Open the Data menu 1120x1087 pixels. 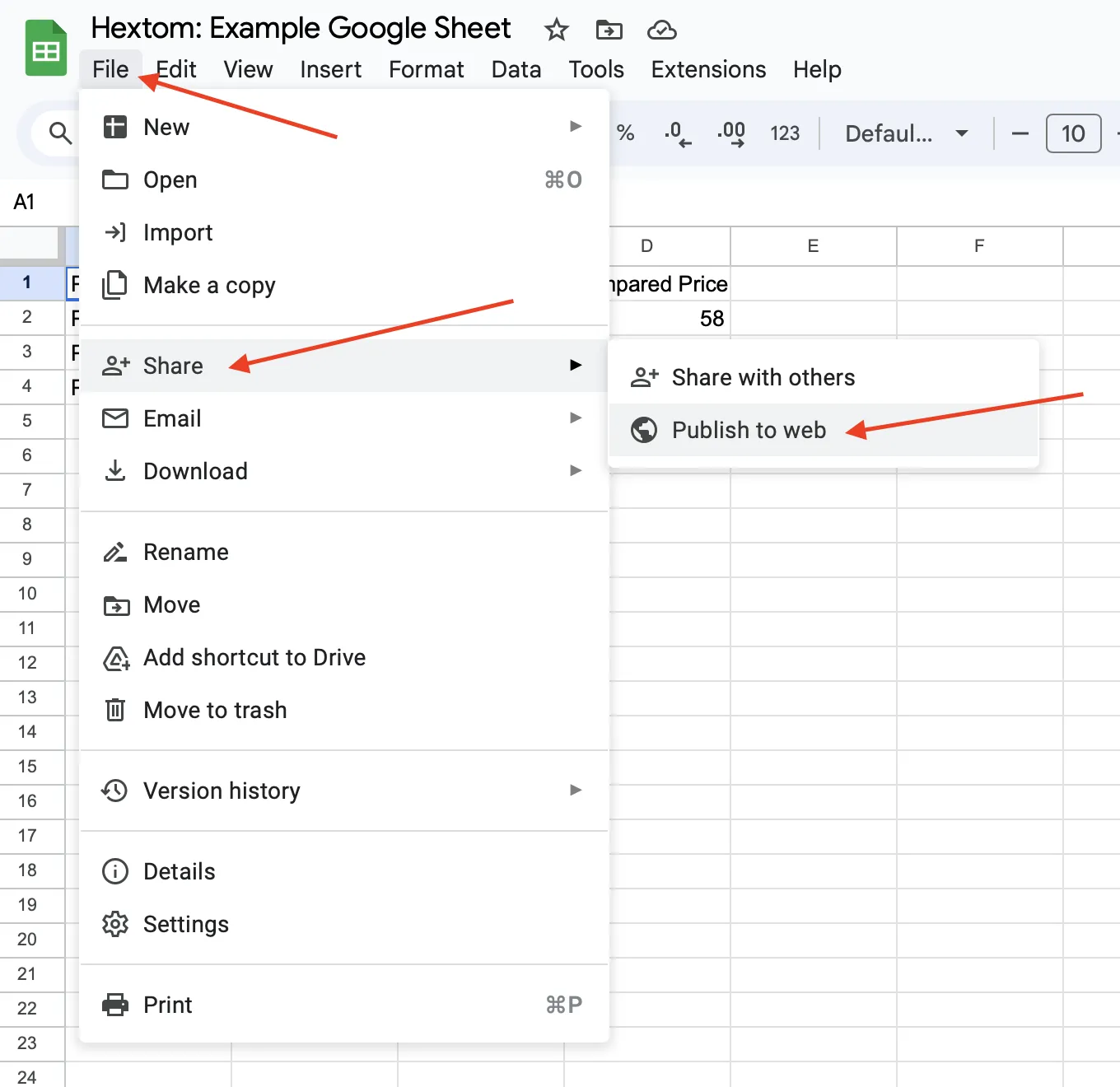516,69
